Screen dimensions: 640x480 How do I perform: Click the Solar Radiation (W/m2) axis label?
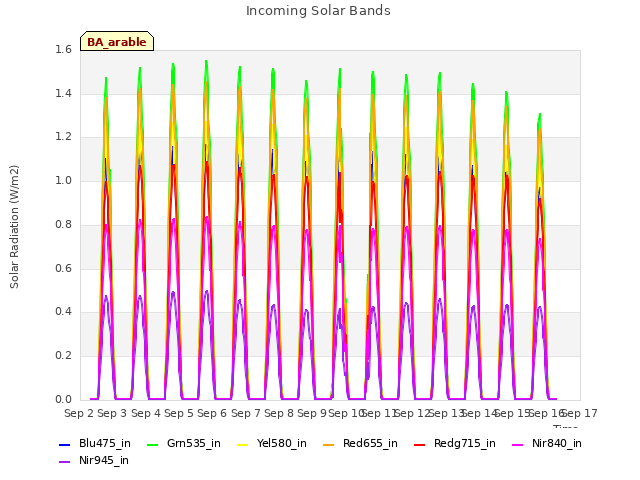tap(14, 227)
